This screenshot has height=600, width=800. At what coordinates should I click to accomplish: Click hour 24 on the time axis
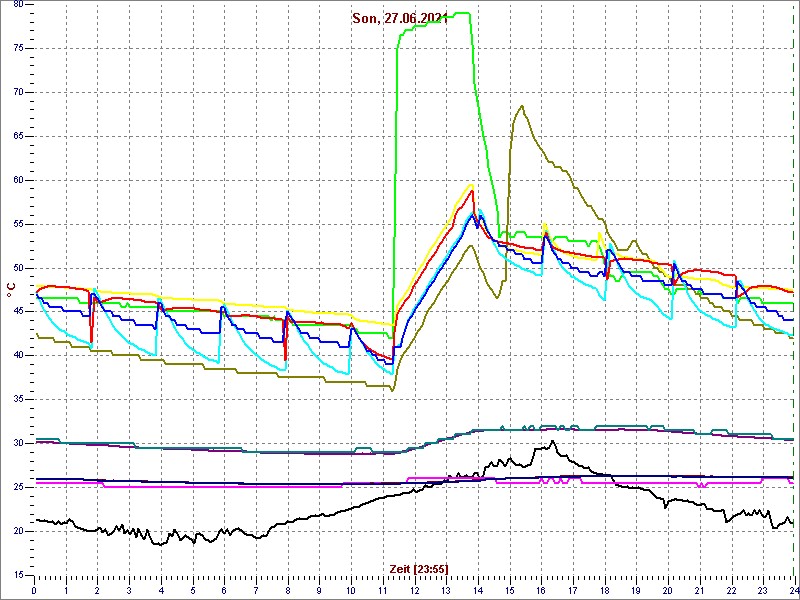pyautogui.click(x=793, y=590)
